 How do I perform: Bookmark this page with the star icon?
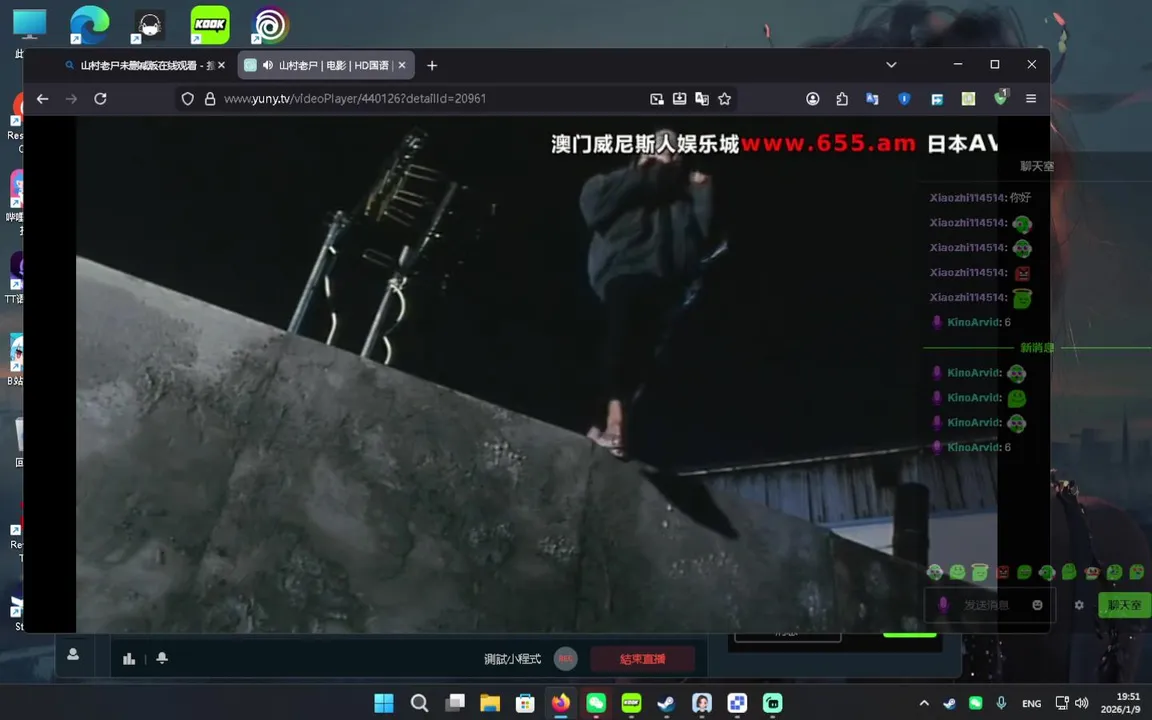[724, 98]
